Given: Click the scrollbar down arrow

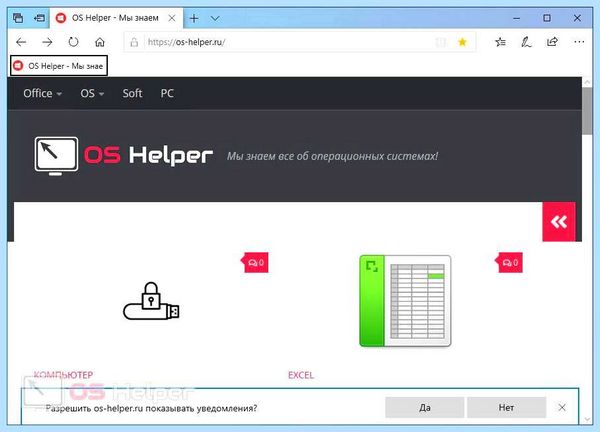Looking at the screenshot, I should coord(587,420).
